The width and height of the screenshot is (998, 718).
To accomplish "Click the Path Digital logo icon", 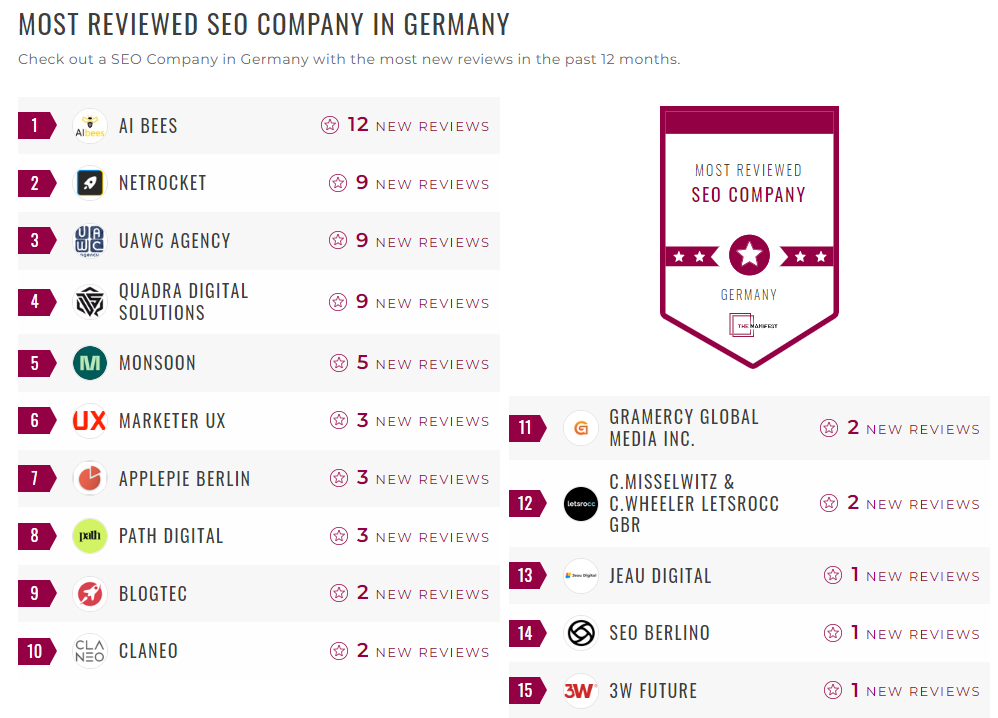I will pos(88,536).
